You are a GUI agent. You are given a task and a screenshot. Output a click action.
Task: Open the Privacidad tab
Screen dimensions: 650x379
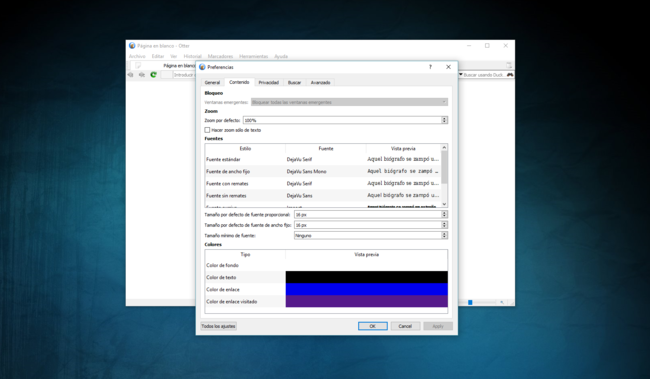pos(269,83)
